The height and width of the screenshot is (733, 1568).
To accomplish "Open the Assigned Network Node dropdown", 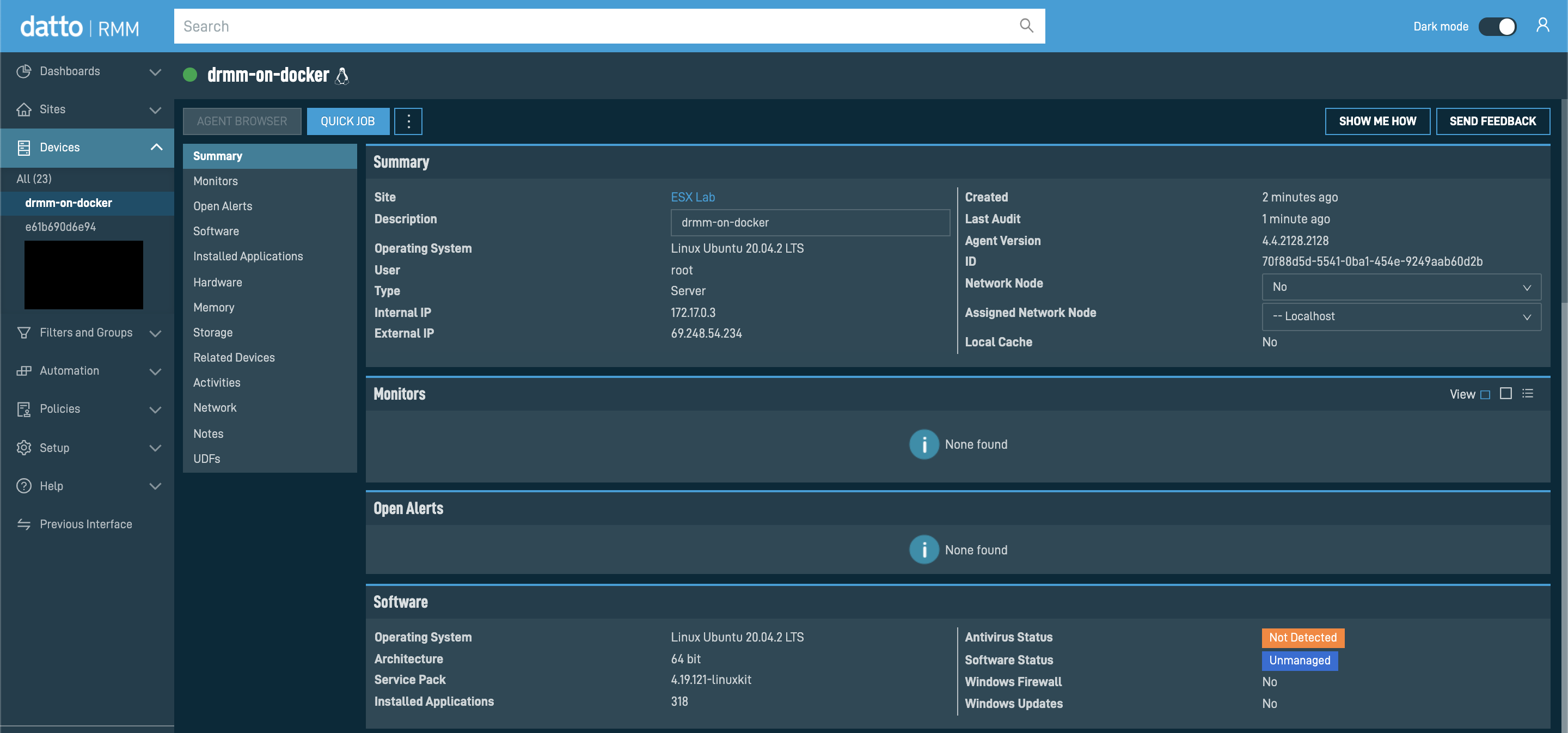I will pos(1401,316).
